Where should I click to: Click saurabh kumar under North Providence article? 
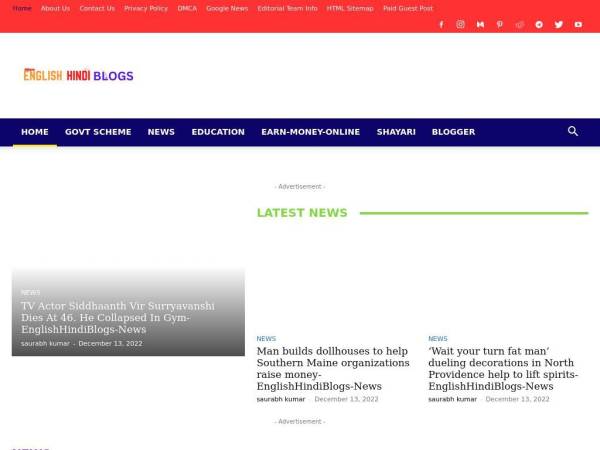pyautogui.click(x=452, y=399)
